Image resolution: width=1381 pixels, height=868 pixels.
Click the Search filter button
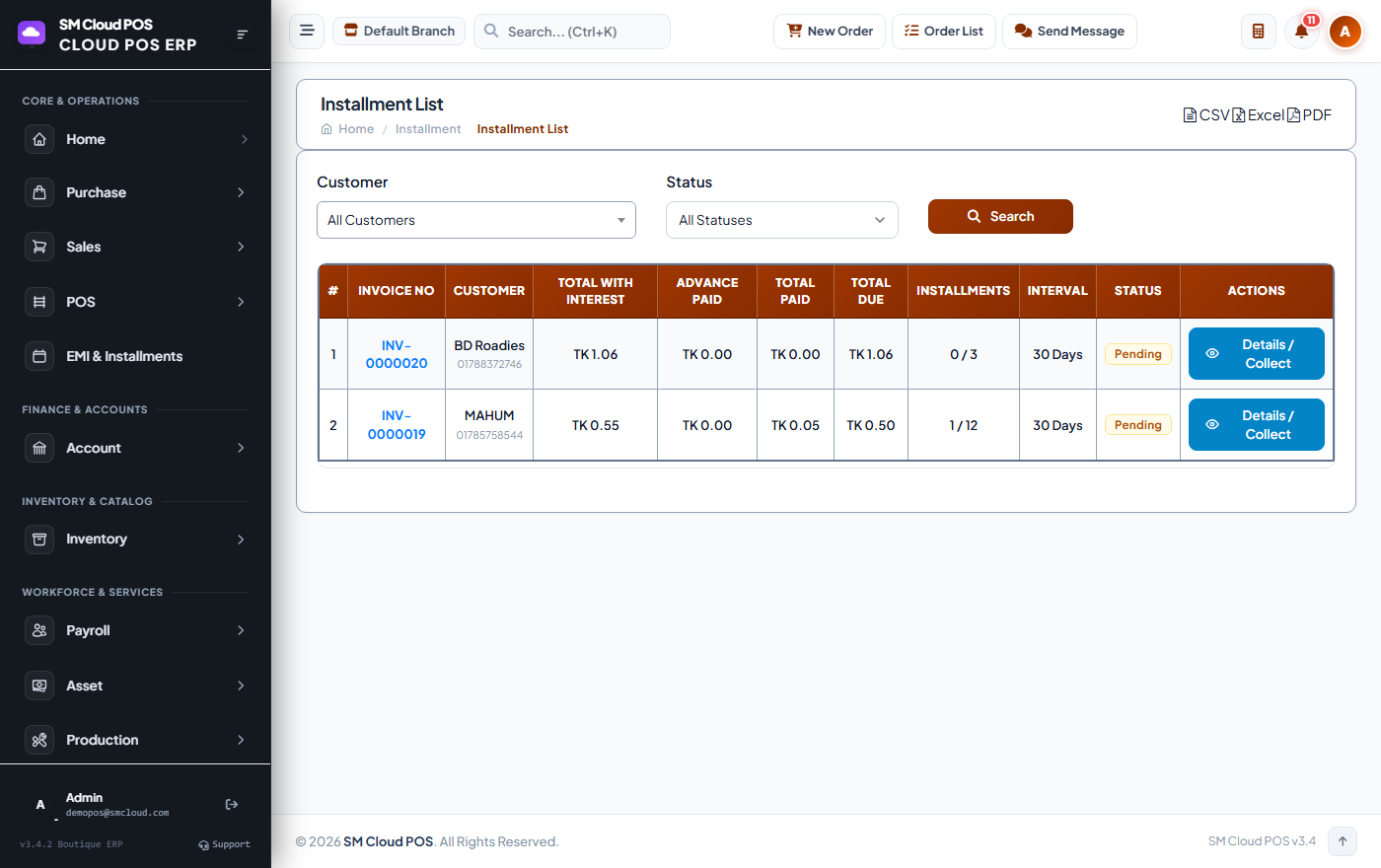(x=1000, y=217)
